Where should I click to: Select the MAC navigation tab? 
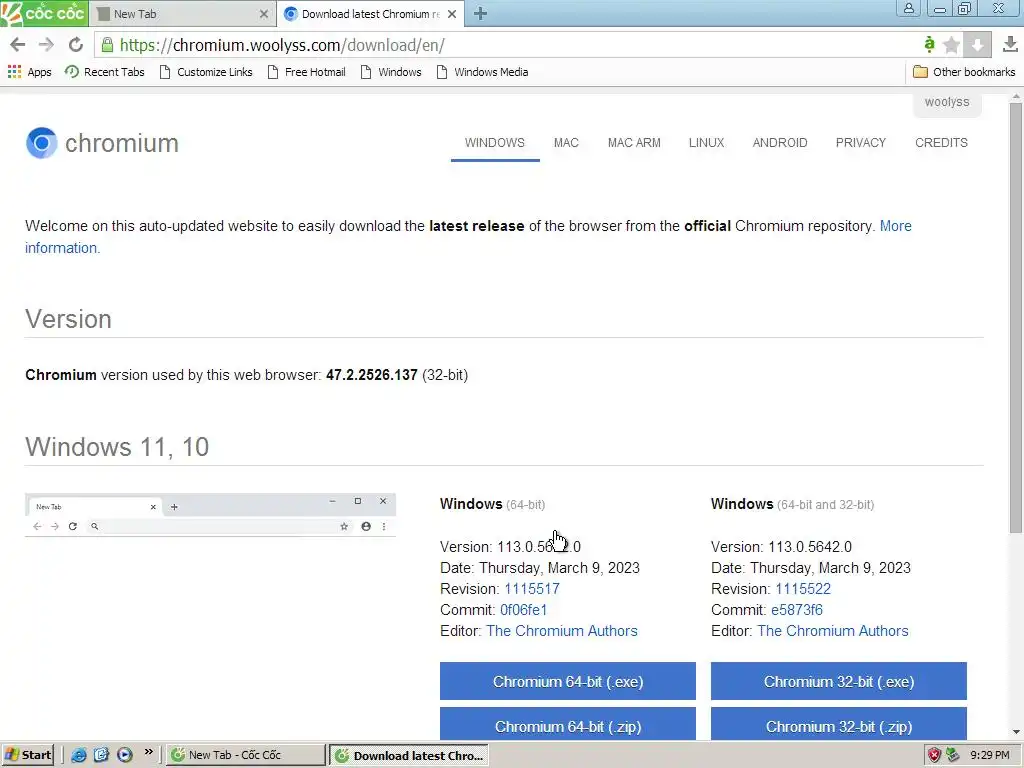coord(566,142)
